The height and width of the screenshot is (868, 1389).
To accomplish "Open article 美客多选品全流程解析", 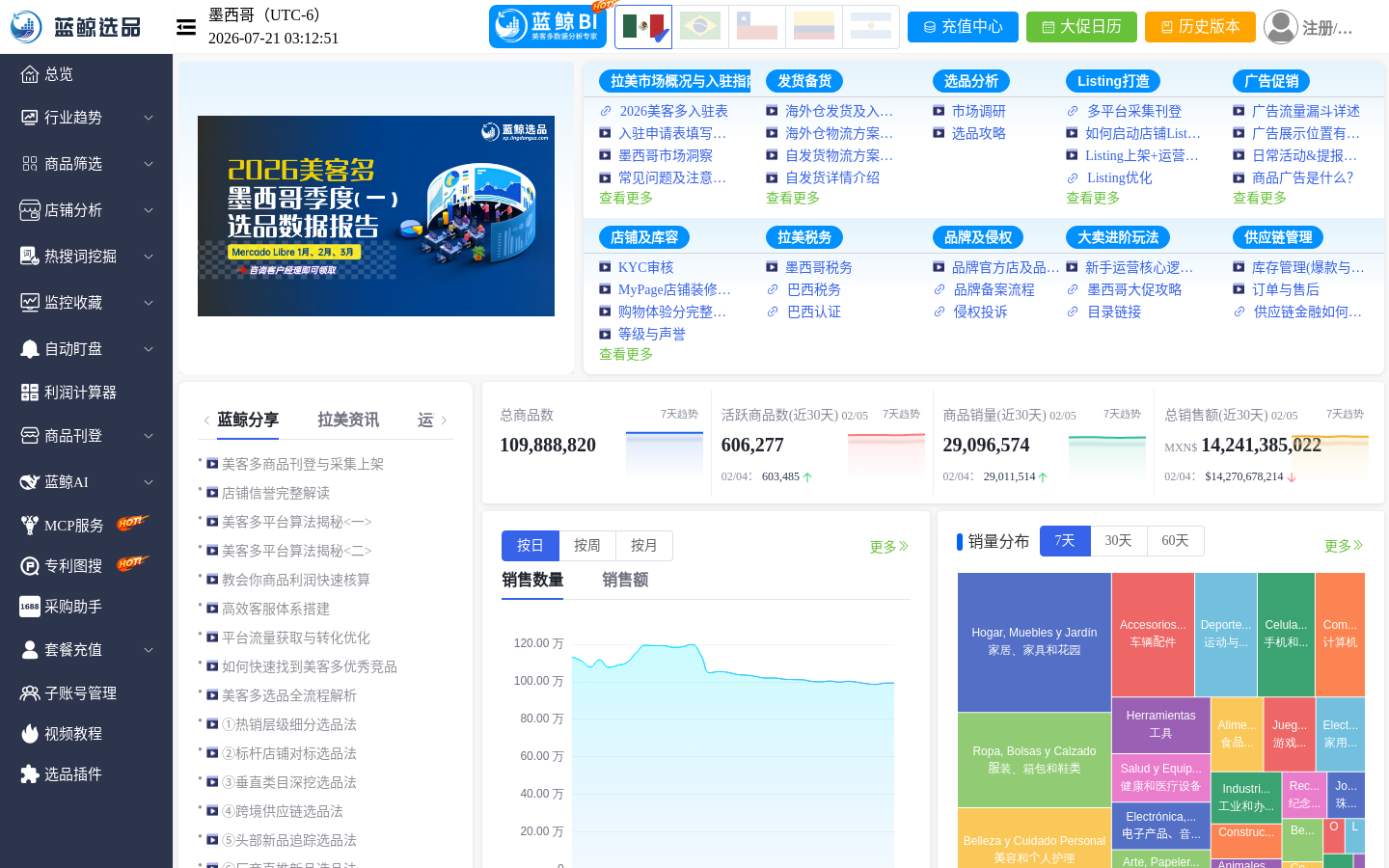I will [289, 695].
